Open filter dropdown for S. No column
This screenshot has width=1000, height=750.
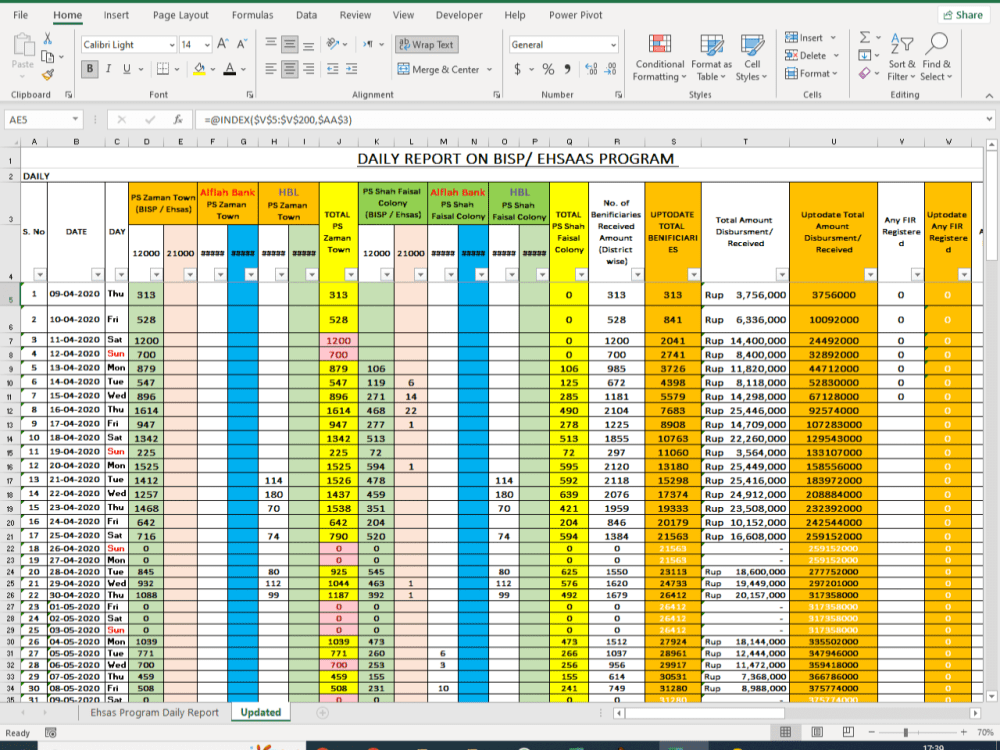coord(40,274)
